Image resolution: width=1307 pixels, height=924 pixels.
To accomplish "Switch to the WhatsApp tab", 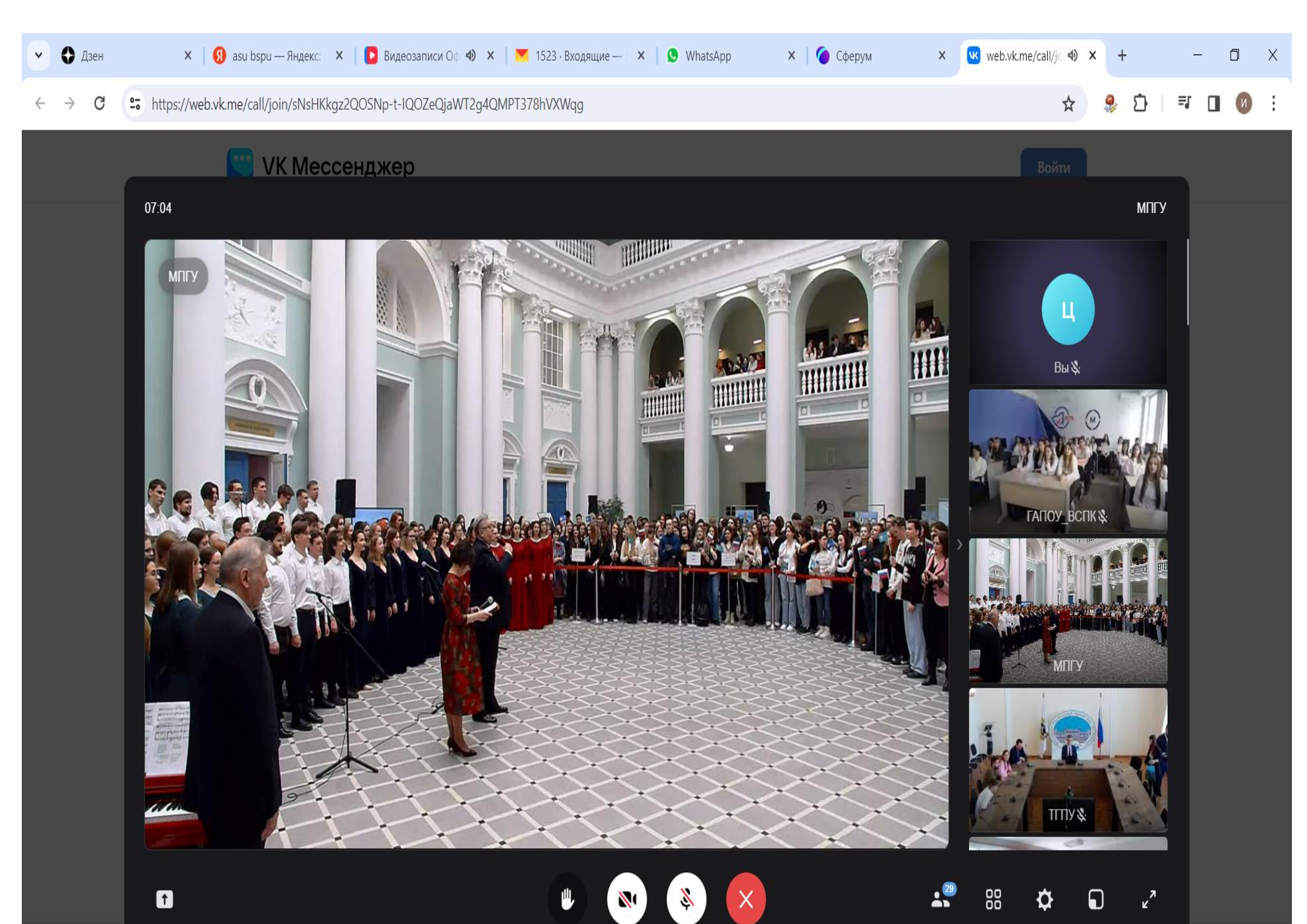I will click(707, 56).
